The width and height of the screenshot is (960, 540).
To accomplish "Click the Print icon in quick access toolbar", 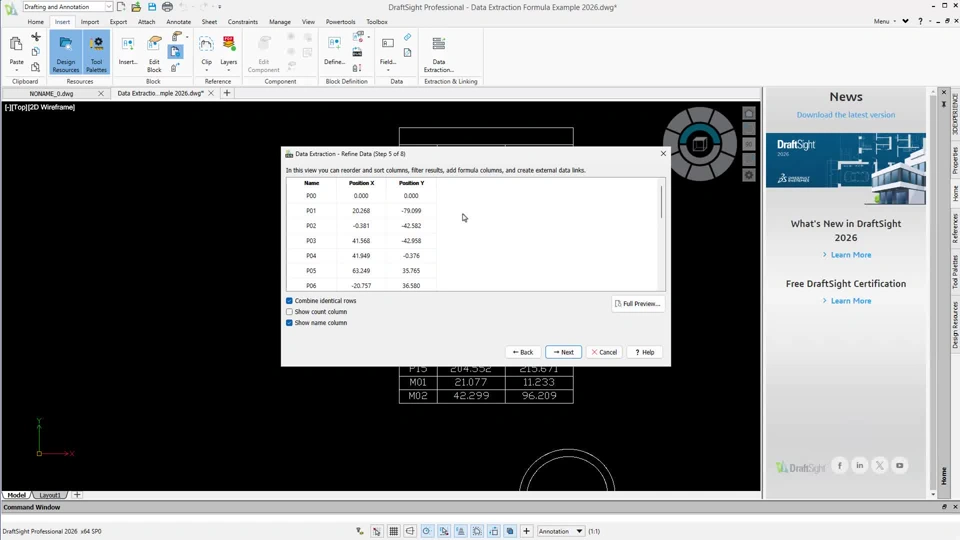I will (x=167, y=7).
